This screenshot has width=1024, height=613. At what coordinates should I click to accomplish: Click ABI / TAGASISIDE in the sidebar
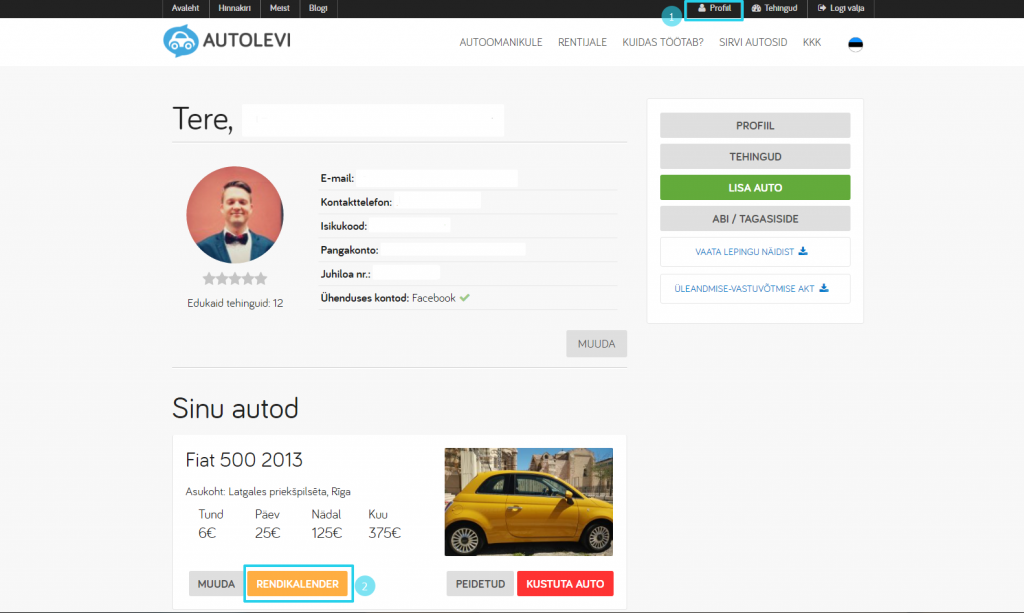754,218
